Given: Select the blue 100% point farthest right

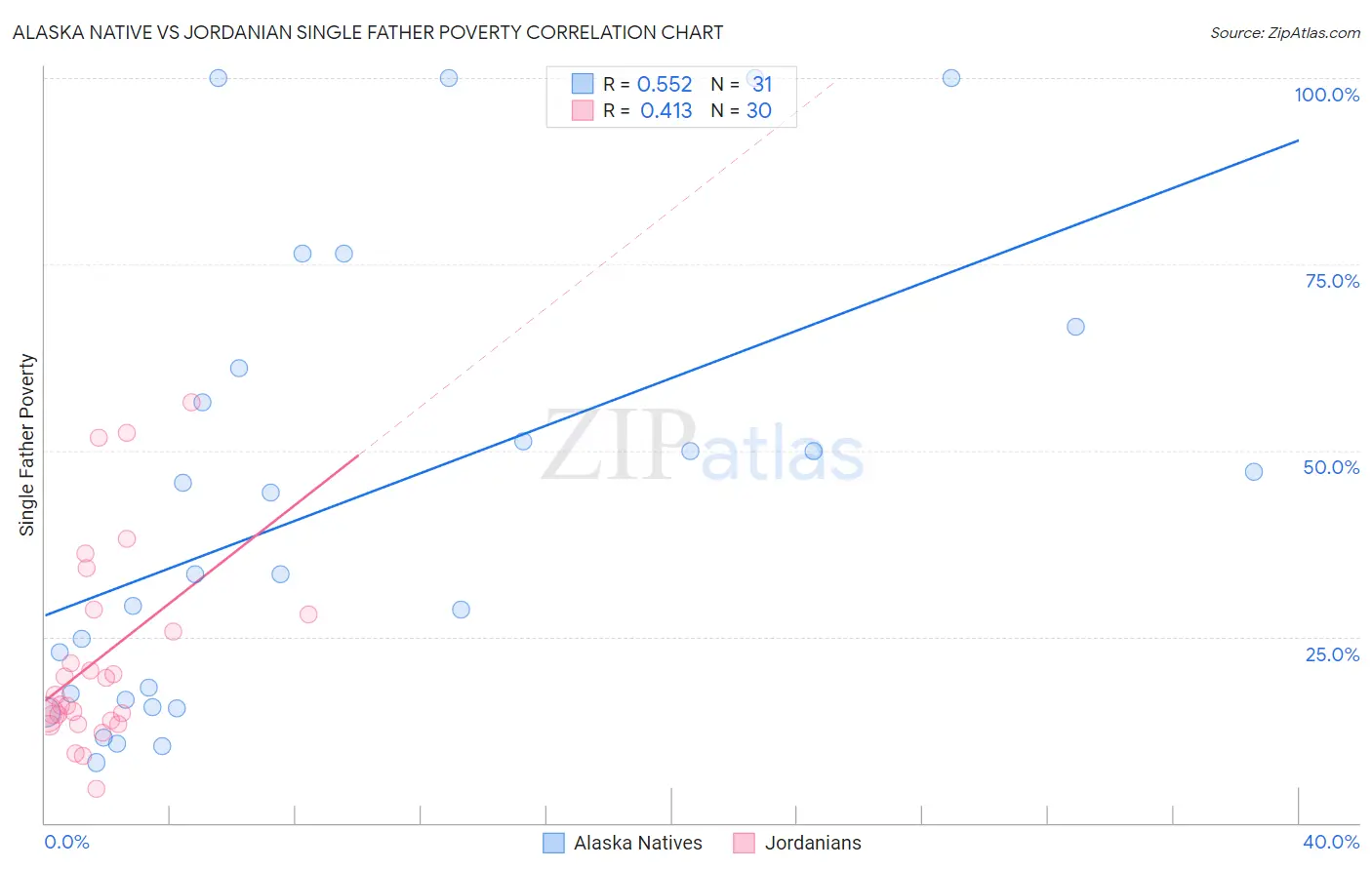Looking at the screenshot, I should pyautogui.click(x=951, y=78).
